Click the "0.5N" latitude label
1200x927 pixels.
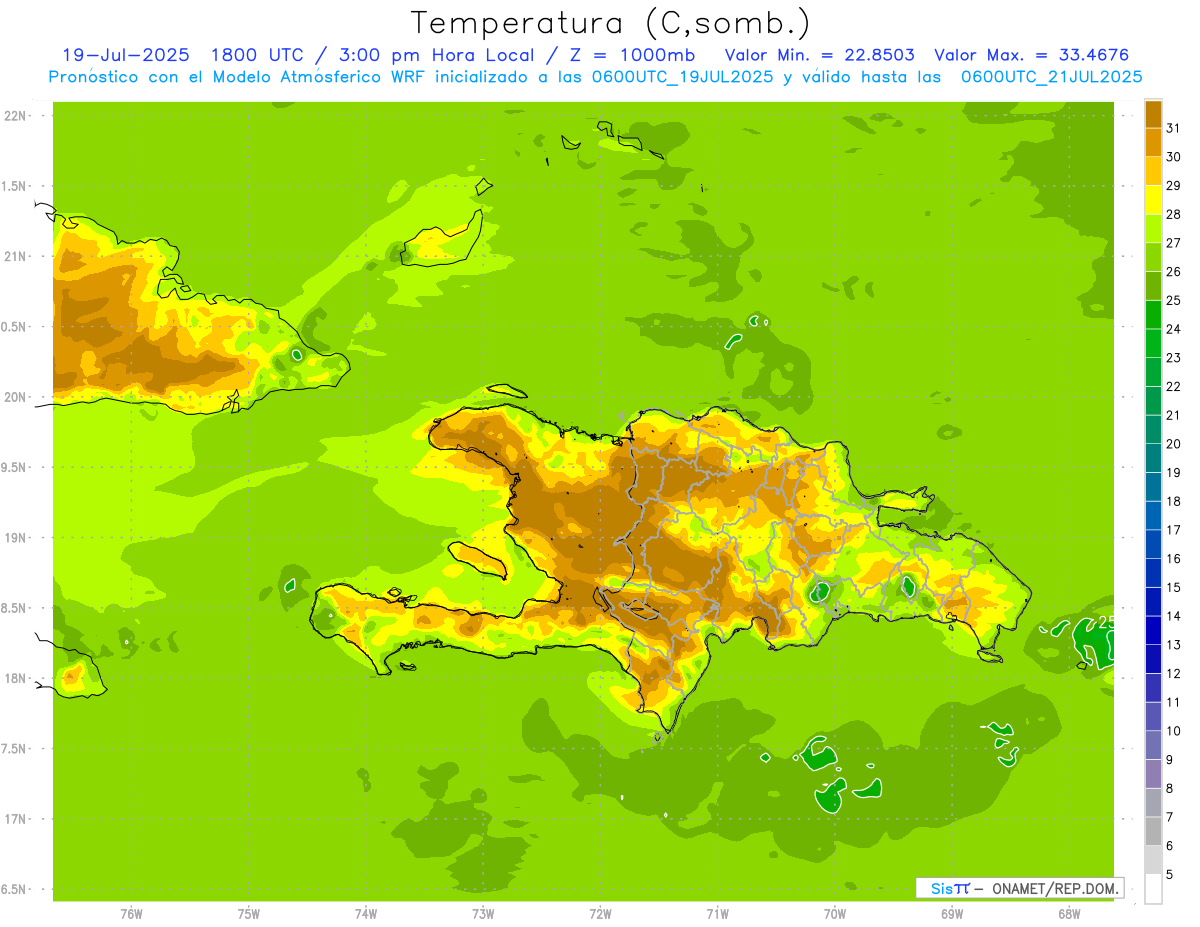15,327
